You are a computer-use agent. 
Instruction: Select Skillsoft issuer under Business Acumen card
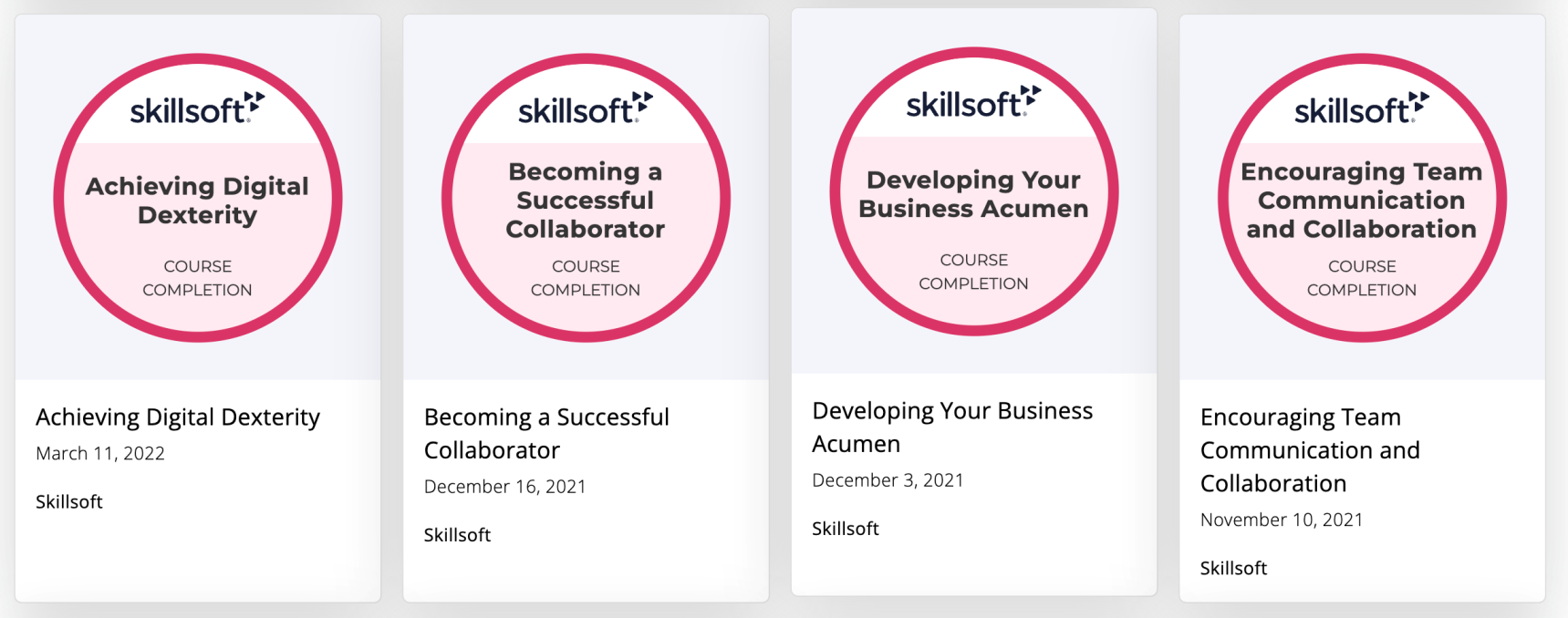tap(846, 529)
